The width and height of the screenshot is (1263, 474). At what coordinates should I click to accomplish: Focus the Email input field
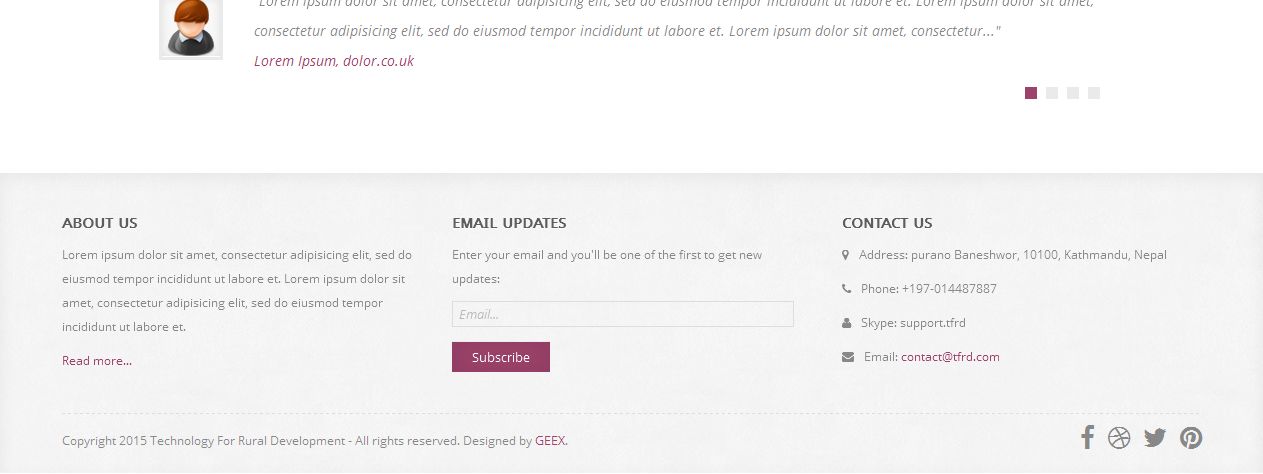622,314
